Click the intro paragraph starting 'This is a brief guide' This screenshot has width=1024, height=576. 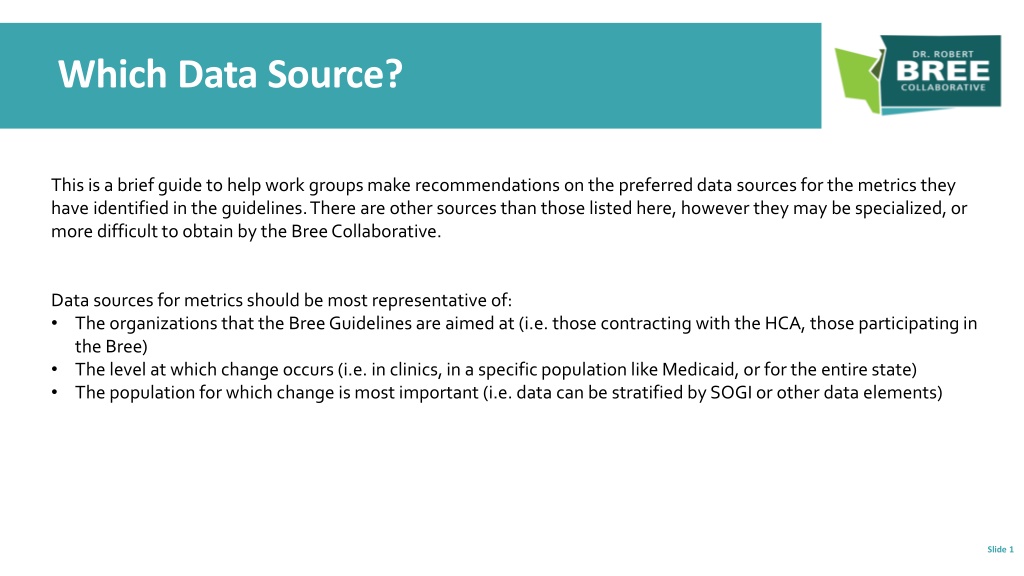click(509, 208)
